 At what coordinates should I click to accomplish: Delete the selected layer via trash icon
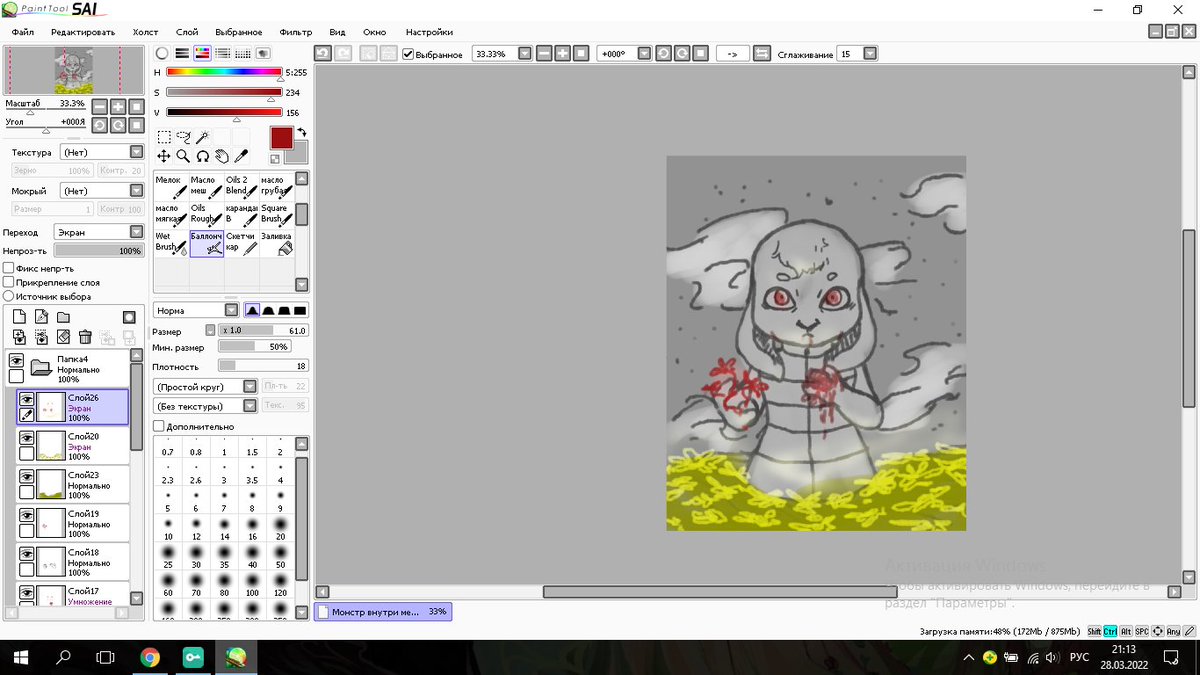coord(85,337)
